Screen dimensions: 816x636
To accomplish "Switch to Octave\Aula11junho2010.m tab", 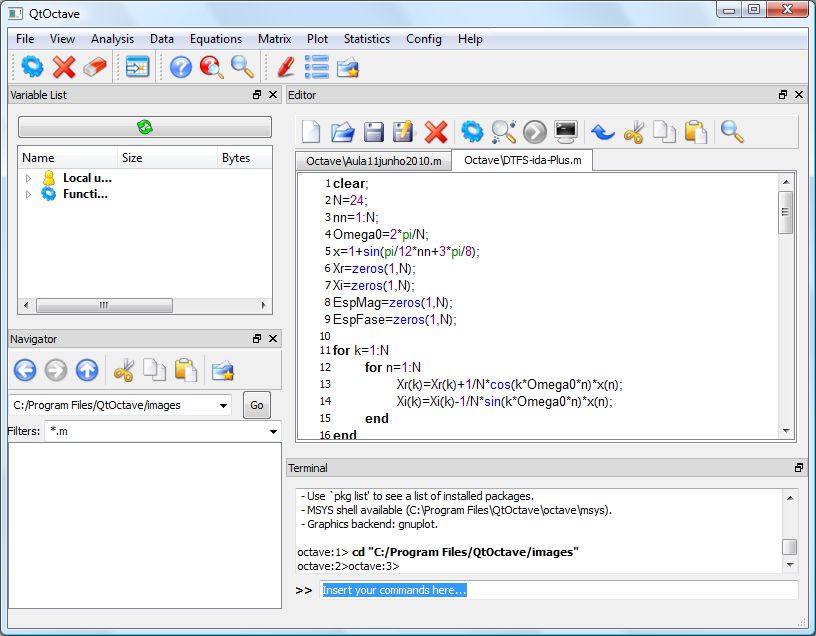I will pyautogui.click(x=374, y=161).
